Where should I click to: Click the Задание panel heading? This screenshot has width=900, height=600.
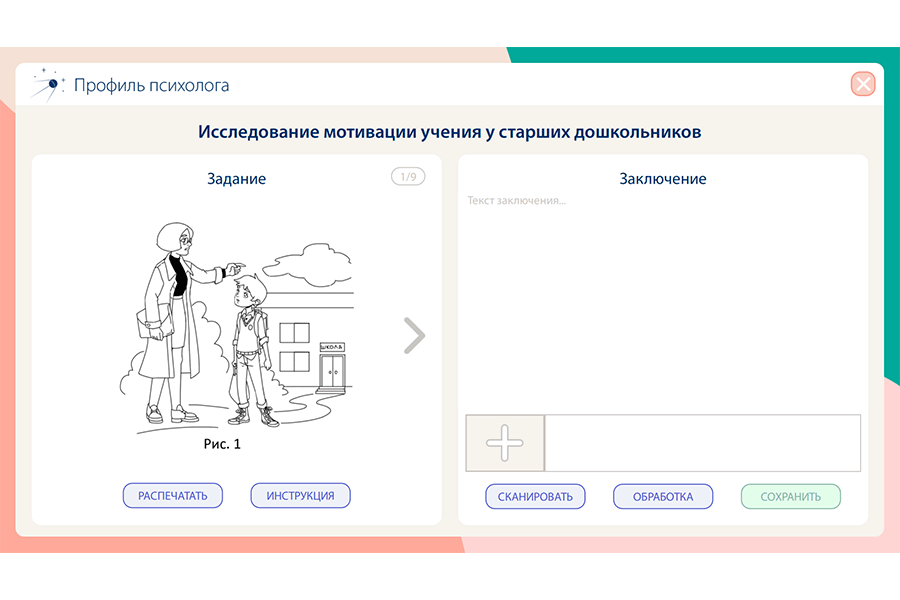(236, 179)
